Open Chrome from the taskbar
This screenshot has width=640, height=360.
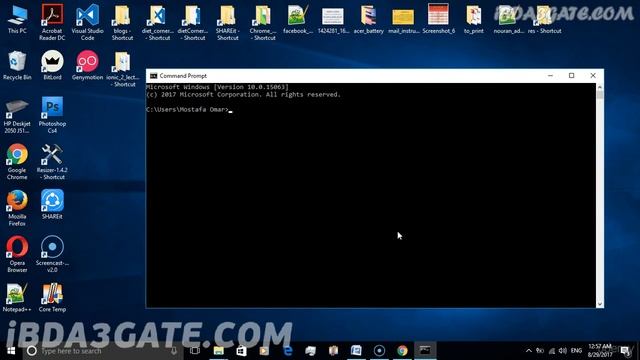click(x=402, y=351)
